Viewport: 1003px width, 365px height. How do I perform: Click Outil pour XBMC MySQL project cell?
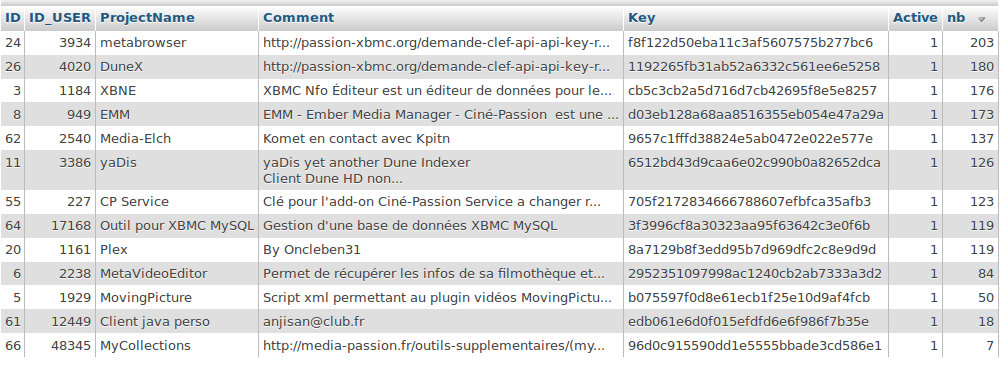click(177, 226)
